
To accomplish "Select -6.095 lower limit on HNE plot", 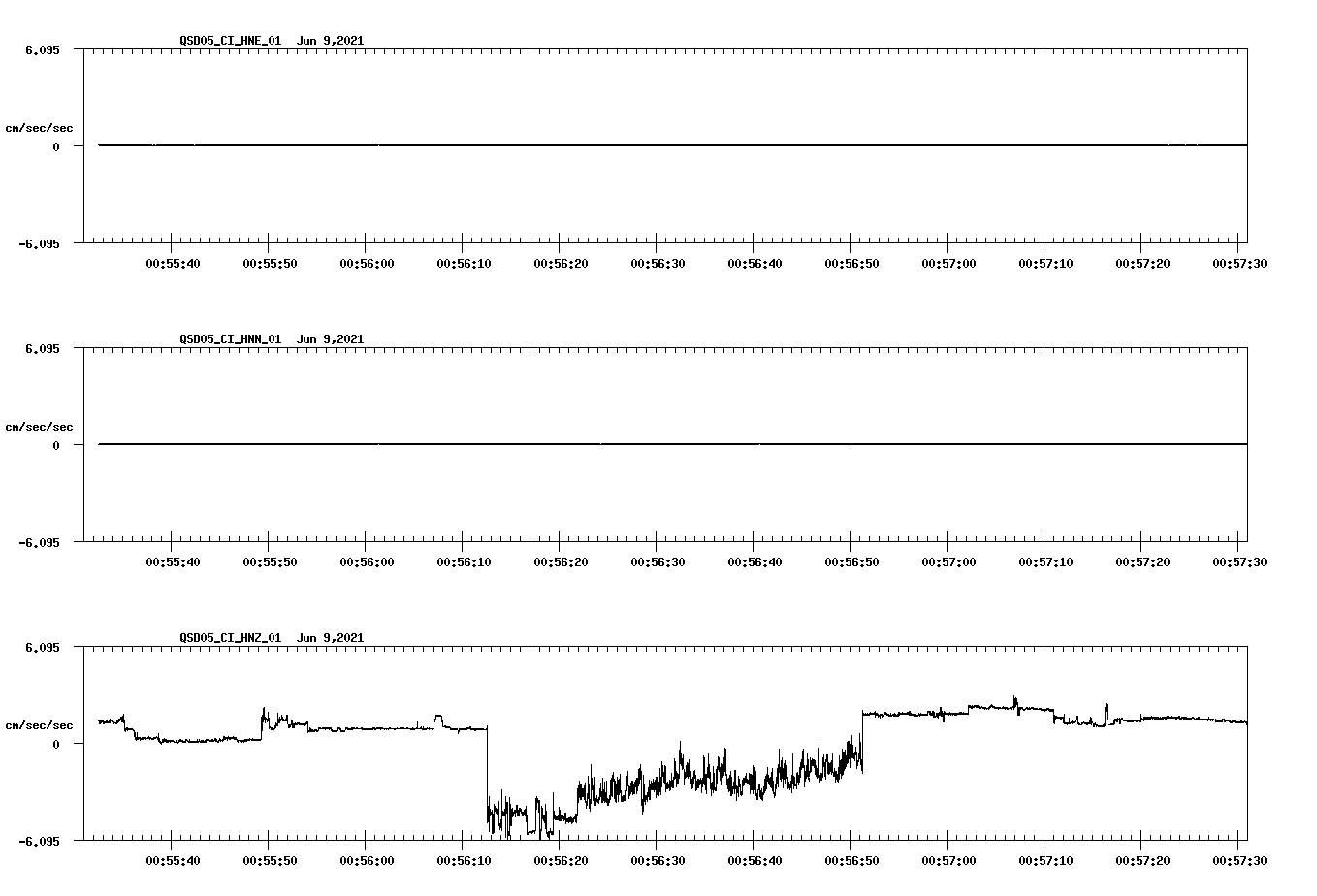I will click(40, 244).
